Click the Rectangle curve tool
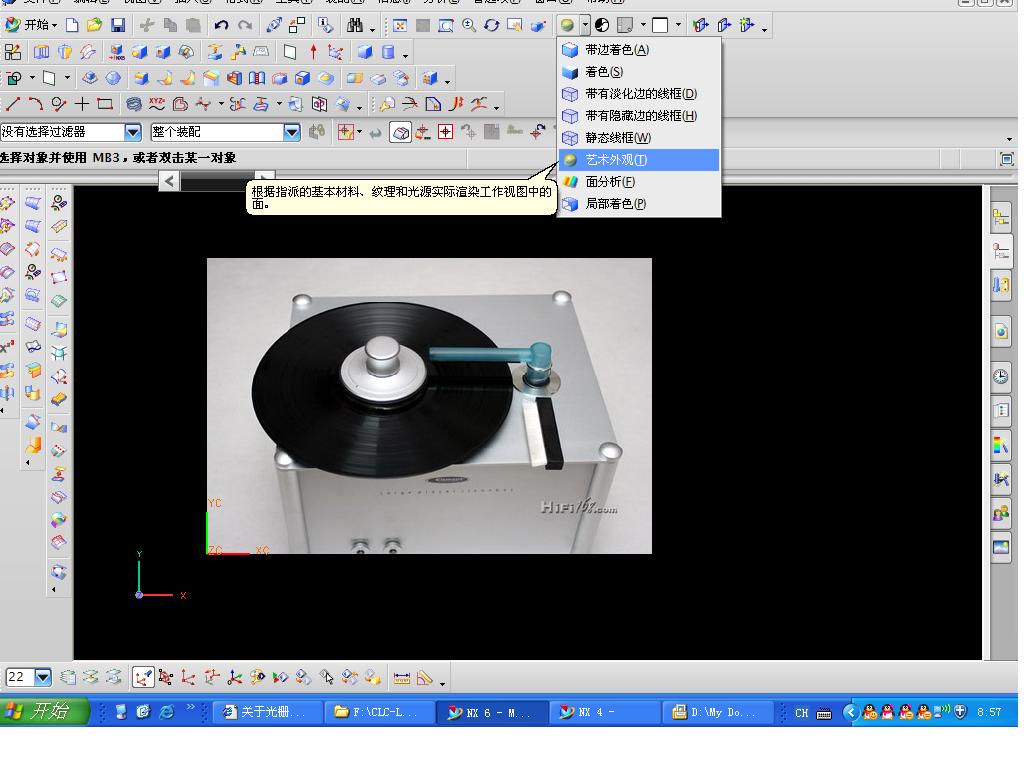 pos(104,104)
